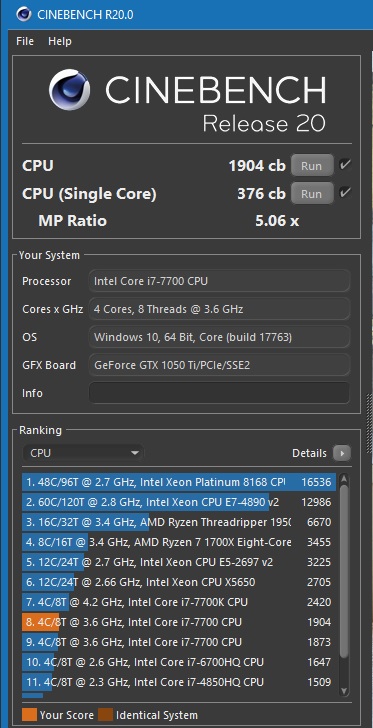Select the Ryzen Threadripper ranking entry
Screen dimensions: 373x728
[x=179, y=522]
